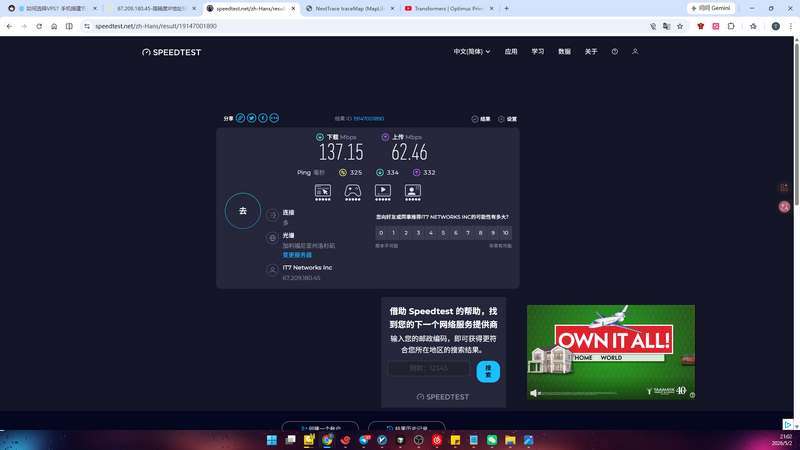Open the 中文(简体) language dropdown

tap(472, 52)
